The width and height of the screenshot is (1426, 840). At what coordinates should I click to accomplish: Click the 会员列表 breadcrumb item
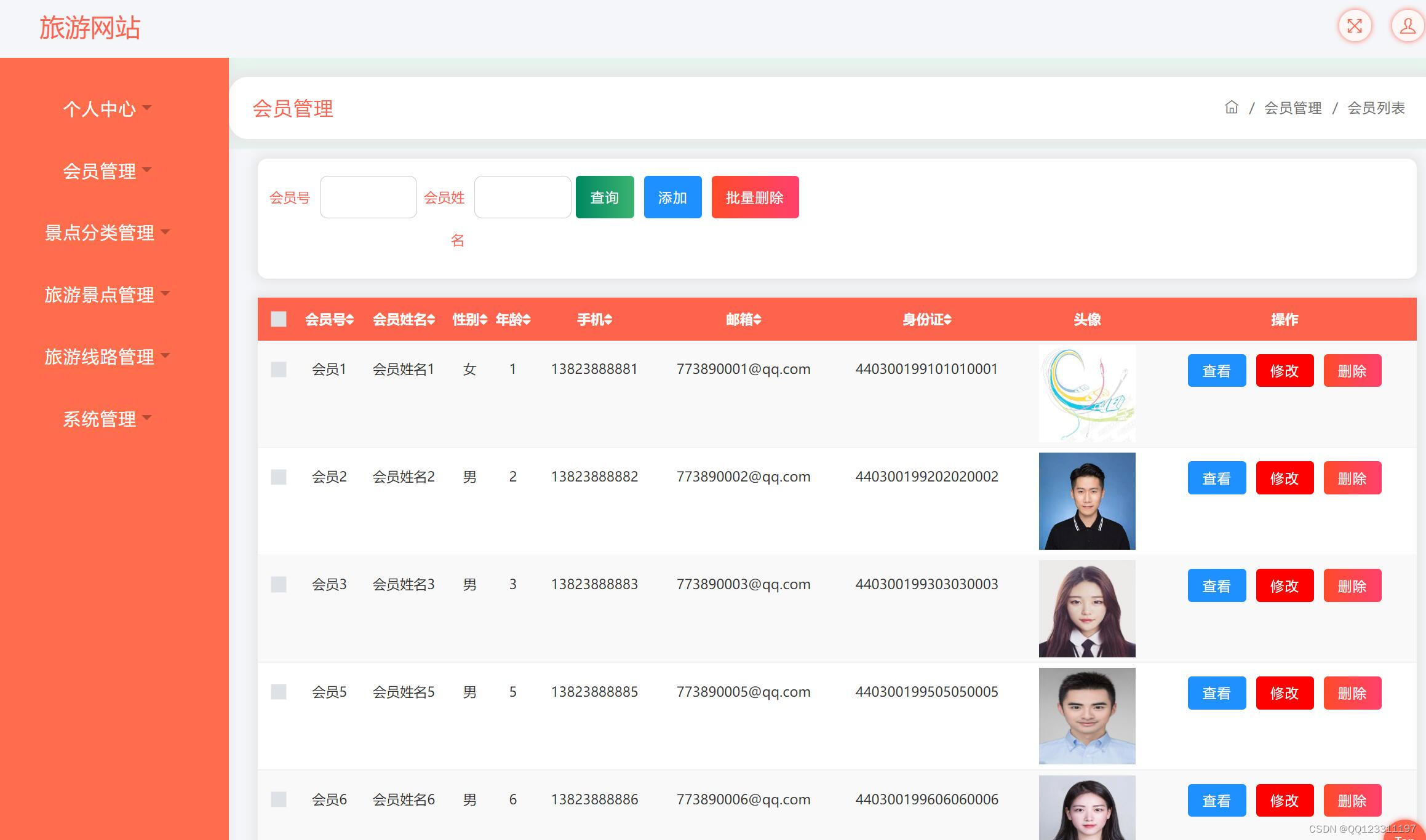click(1376, 108)
